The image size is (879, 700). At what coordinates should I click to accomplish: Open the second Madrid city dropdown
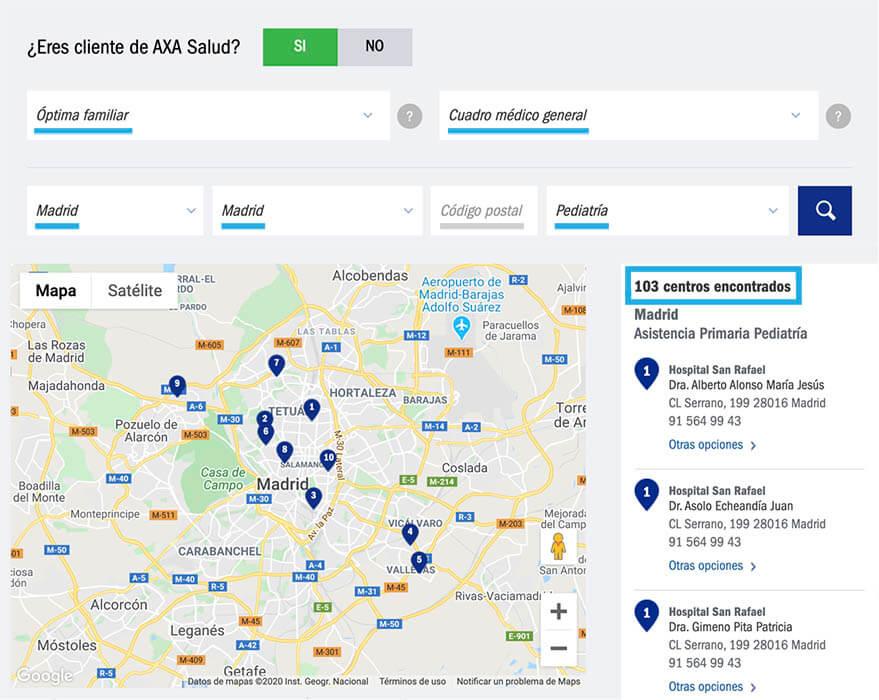tap(317, 211)
